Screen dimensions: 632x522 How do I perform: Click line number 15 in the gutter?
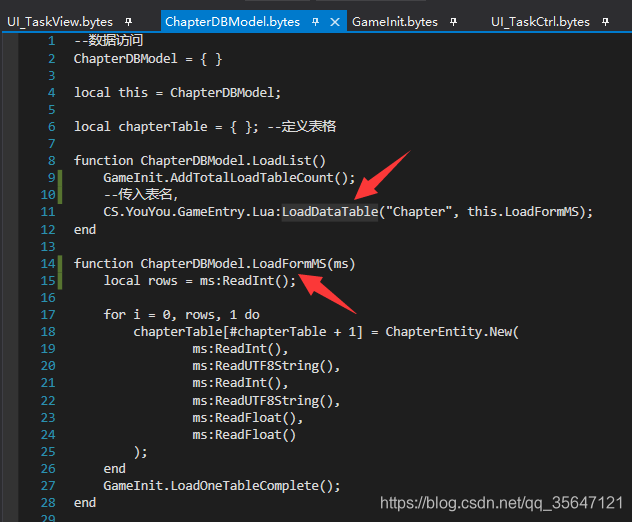48,281
